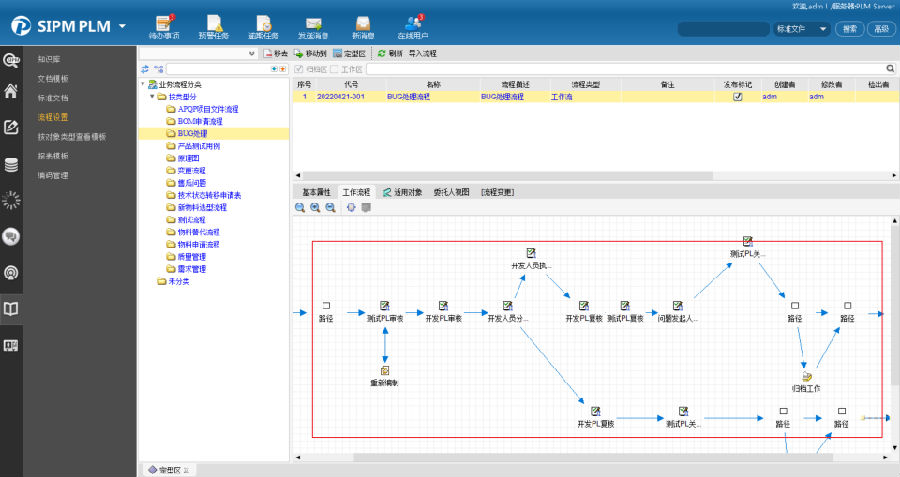Viewport: 900px width, 477px height.
Task: Enable the 工作区 checkbox
Action: click(x=335, y=69)
